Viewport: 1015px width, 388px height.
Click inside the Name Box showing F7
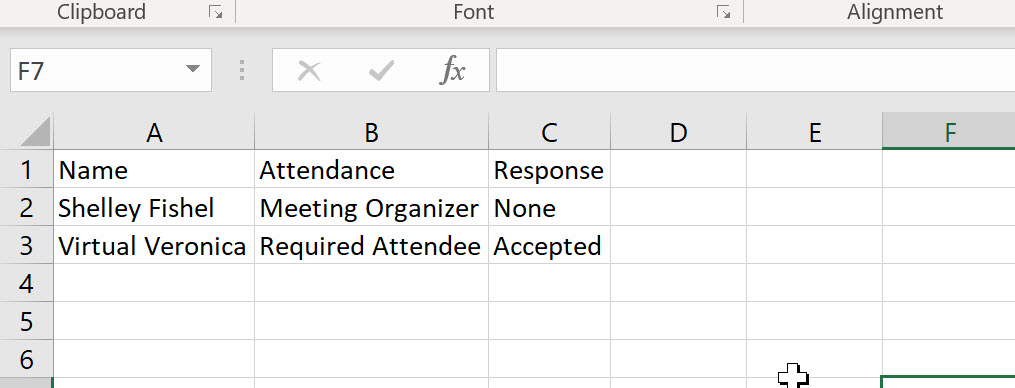point(97,70)
